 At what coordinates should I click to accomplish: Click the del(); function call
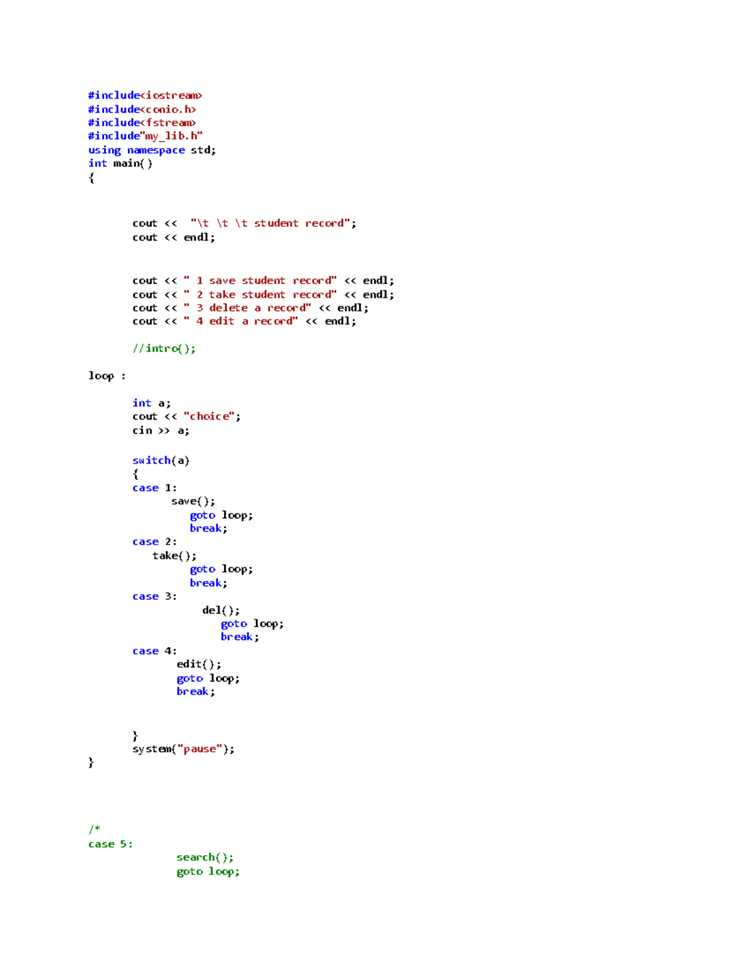[x=221, y=610]
